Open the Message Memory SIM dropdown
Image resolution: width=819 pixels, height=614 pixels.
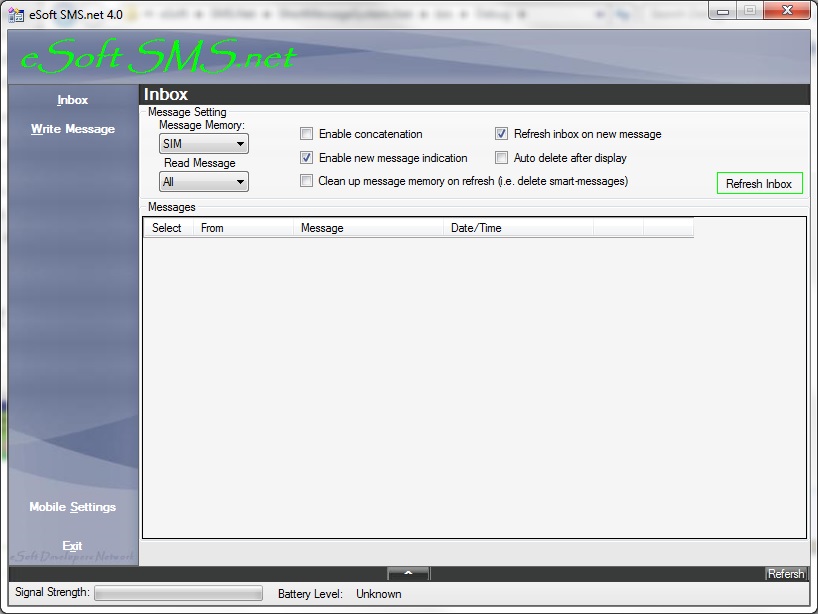coord(204,144)
